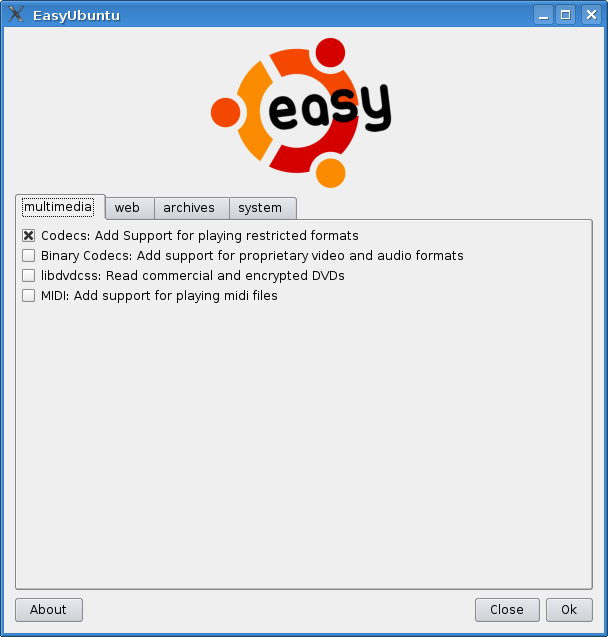Maximize the EasyUbuntu window
608x637 pixels.
(565, 15)
